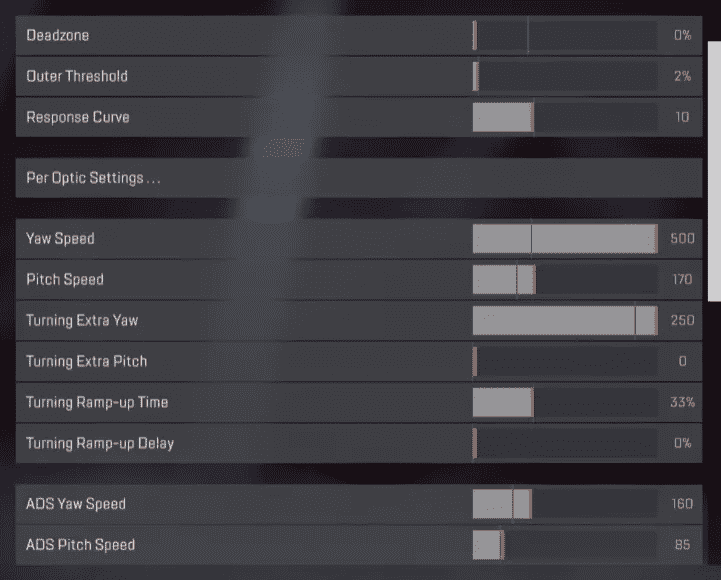This screenshot has height=580, width=721.
Task: Click the ADS Pitch Speed slider
Action: [565, 545]
